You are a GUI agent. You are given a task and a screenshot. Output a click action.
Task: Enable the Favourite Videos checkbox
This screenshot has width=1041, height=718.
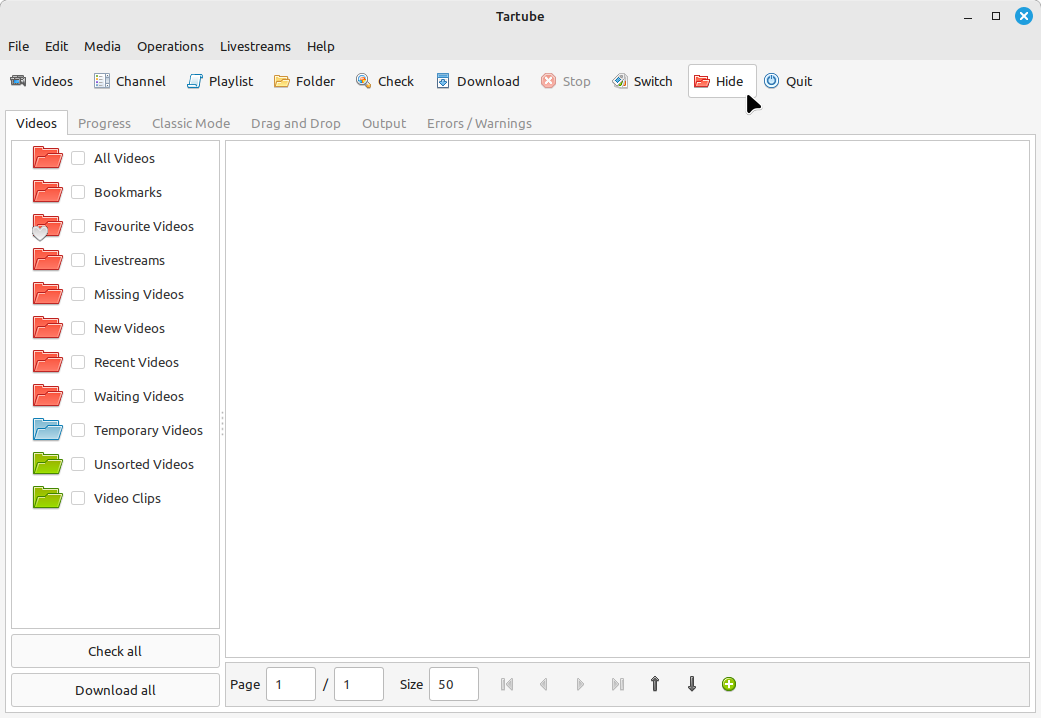click(78, 226)
